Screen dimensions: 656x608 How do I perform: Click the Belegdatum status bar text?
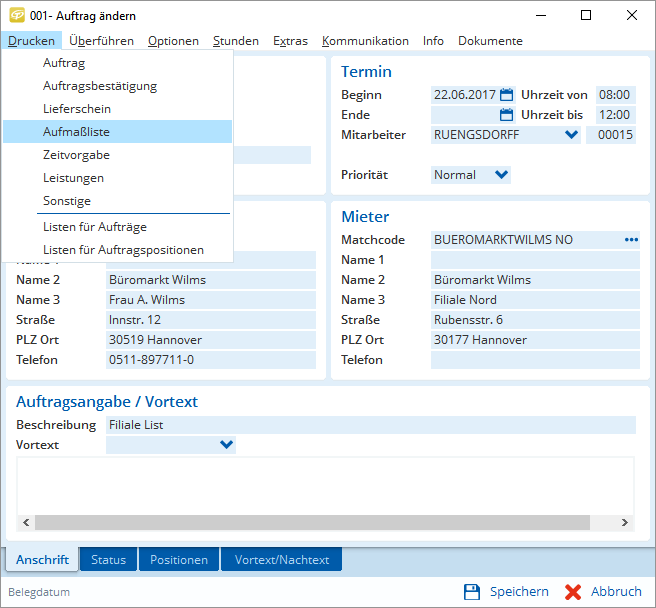39,592
